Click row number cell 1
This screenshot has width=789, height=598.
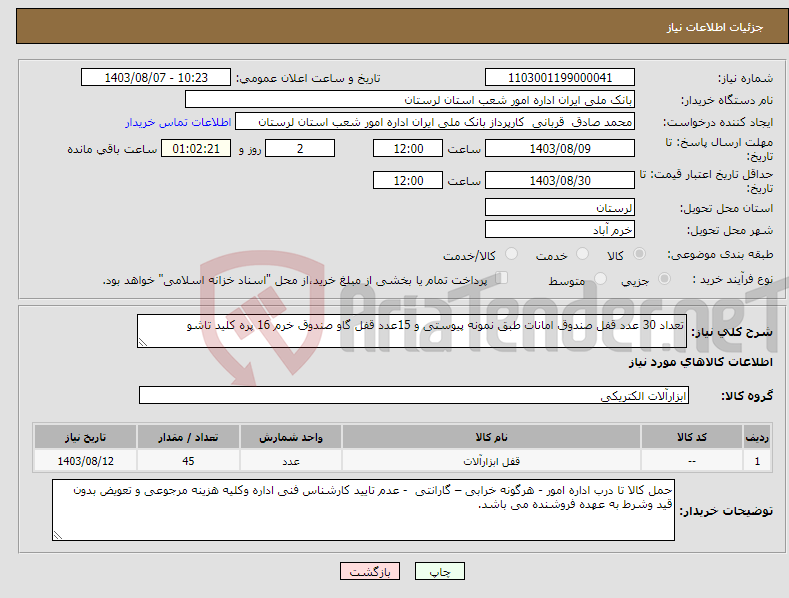click(x=757, y=461)
